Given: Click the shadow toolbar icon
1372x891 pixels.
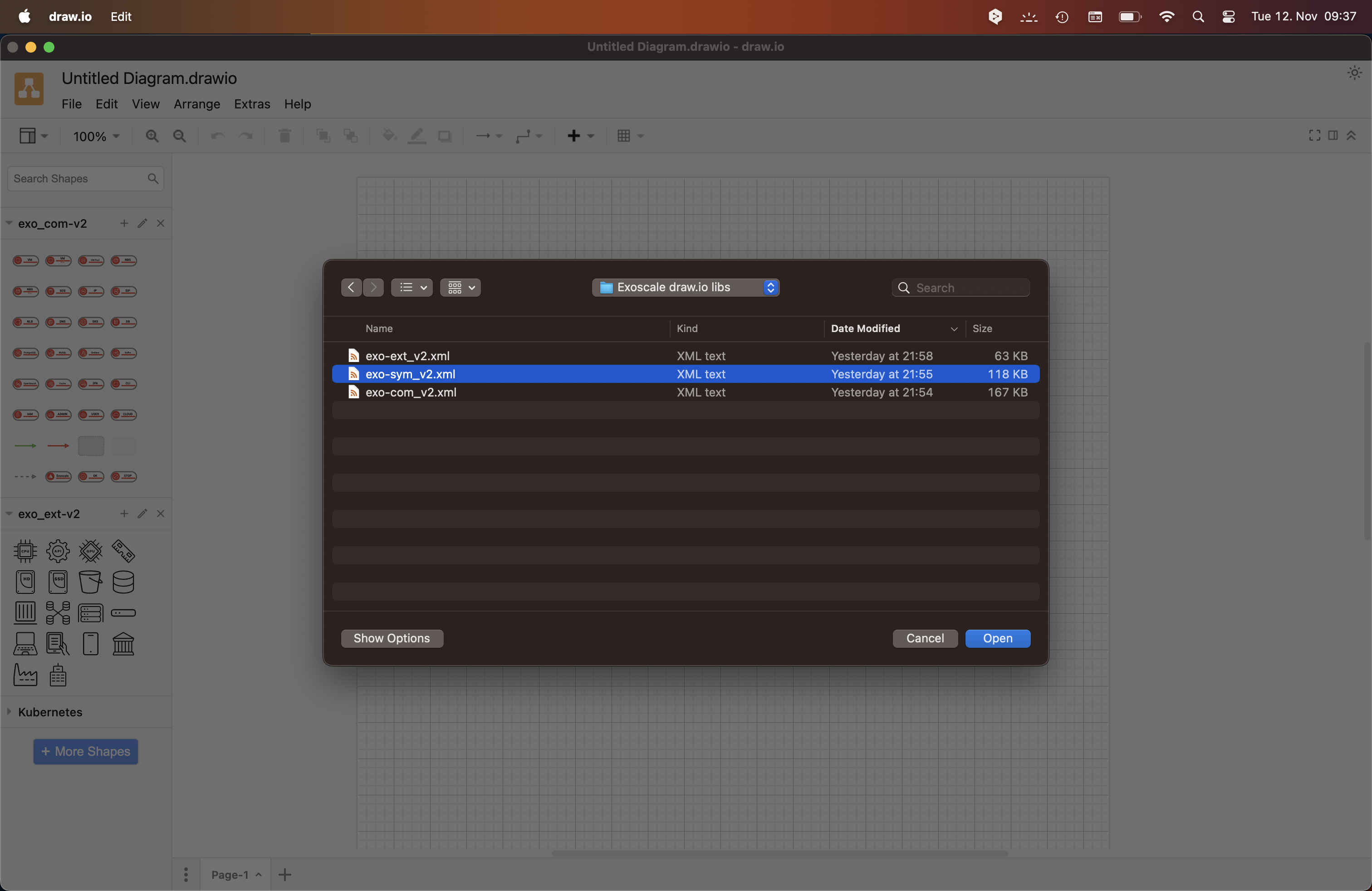Looking at the screenshot, I should (445, 136).
